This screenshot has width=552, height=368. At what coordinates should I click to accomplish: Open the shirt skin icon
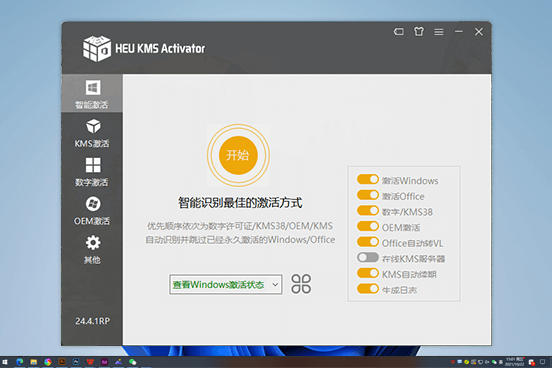click(x=419, y=32)
